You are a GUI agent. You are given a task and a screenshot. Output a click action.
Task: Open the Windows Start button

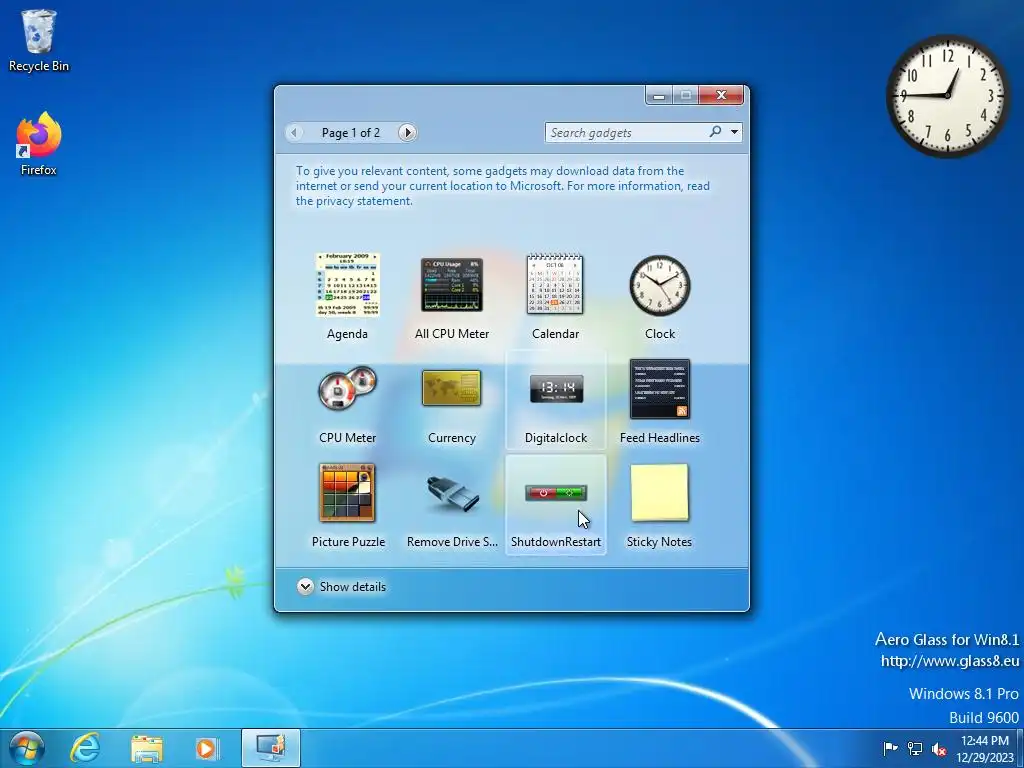[27, 748]
